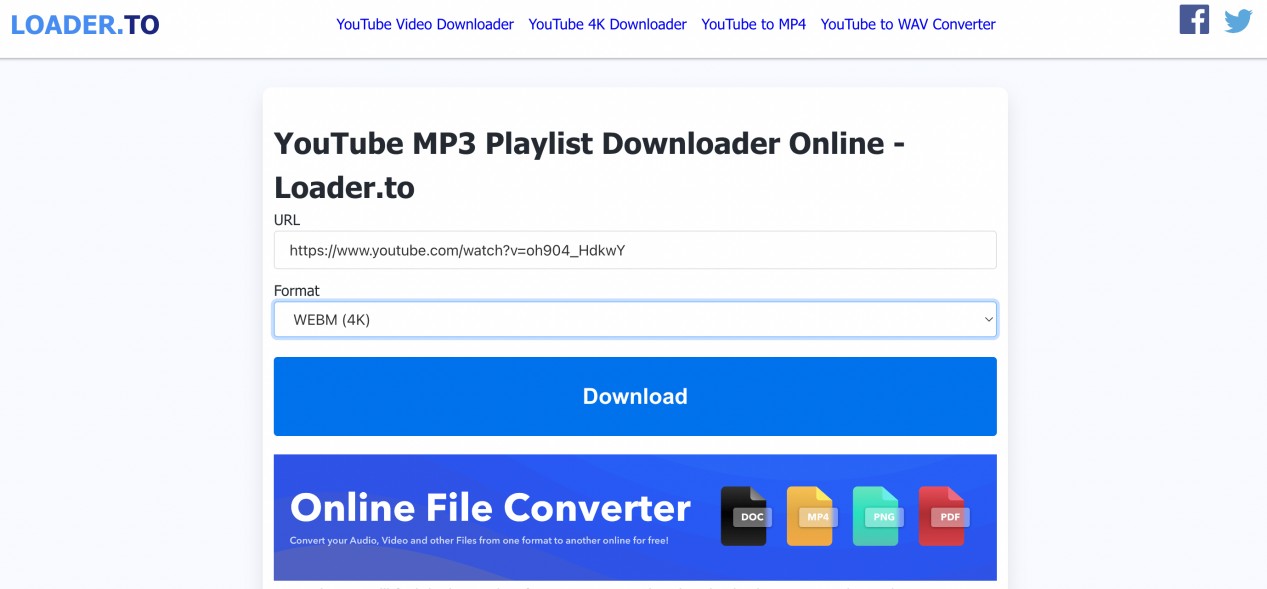1267x589 pixels.
Task: Click the "URL" field label
Action: 287,220
